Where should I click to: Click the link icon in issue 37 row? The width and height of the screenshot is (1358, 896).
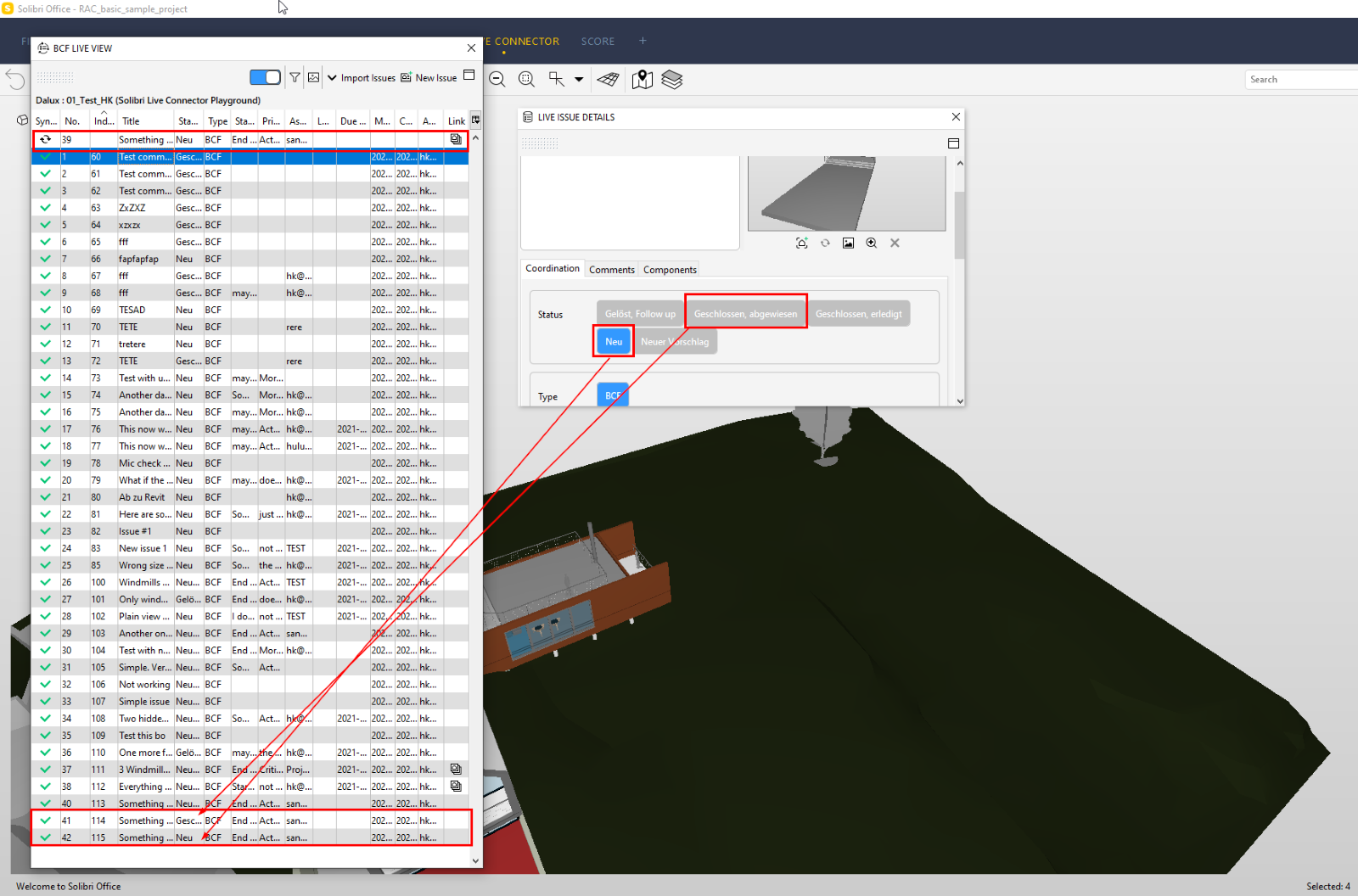pyautogui.click(x=456, y=769)
